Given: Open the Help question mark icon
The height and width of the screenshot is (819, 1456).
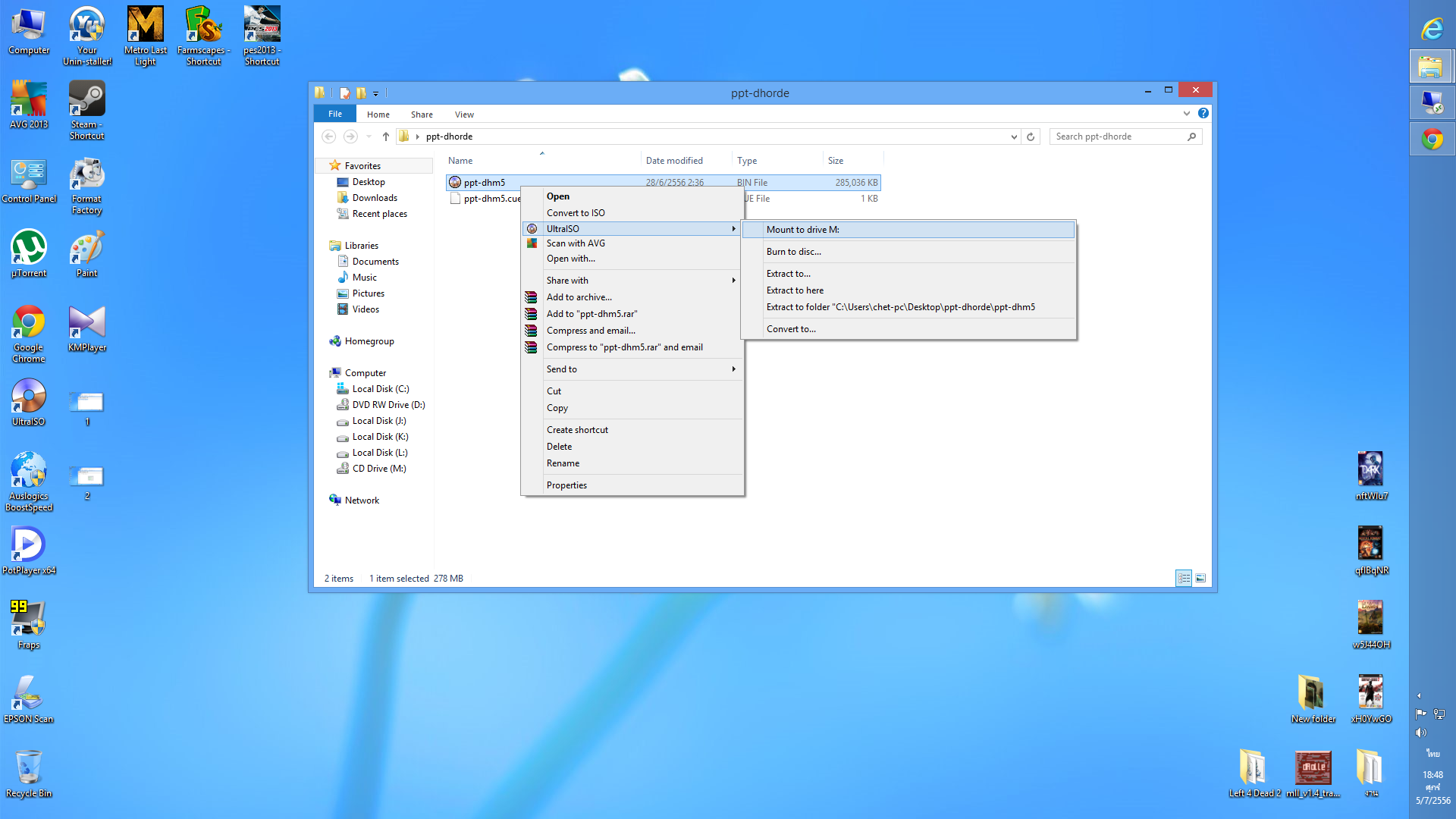Looking at the screenshot, I should coord(1203,114).
